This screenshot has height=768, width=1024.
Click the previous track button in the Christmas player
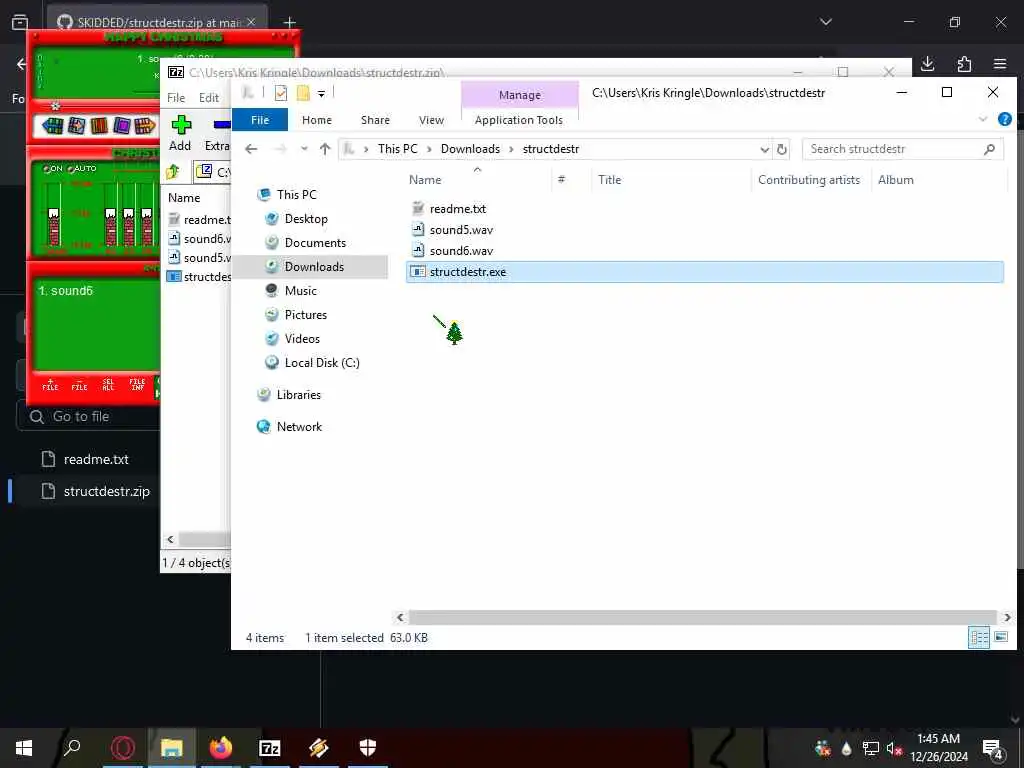pyautogui.click(x=52, y=125)
